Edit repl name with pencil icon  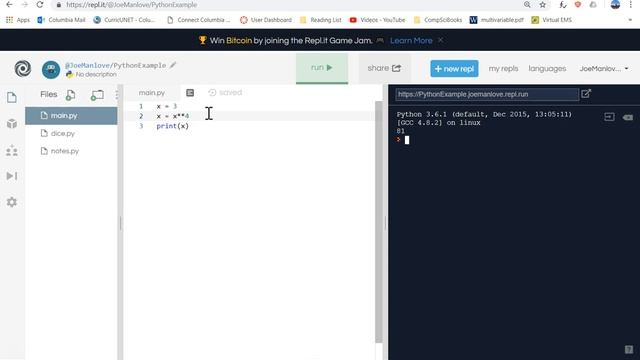pos(173,65)
